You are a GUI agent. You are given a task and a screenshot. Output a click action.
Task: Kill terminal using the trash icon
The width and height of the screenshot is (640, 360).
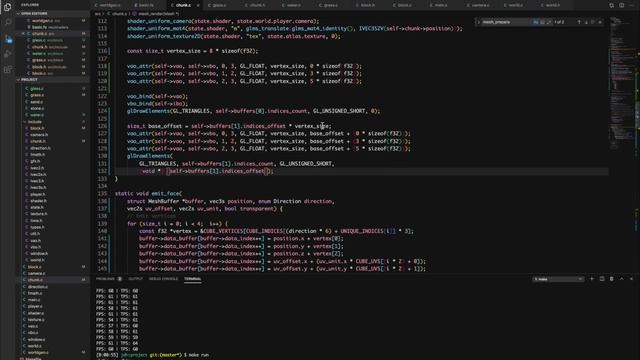click(x=611, y=279)
